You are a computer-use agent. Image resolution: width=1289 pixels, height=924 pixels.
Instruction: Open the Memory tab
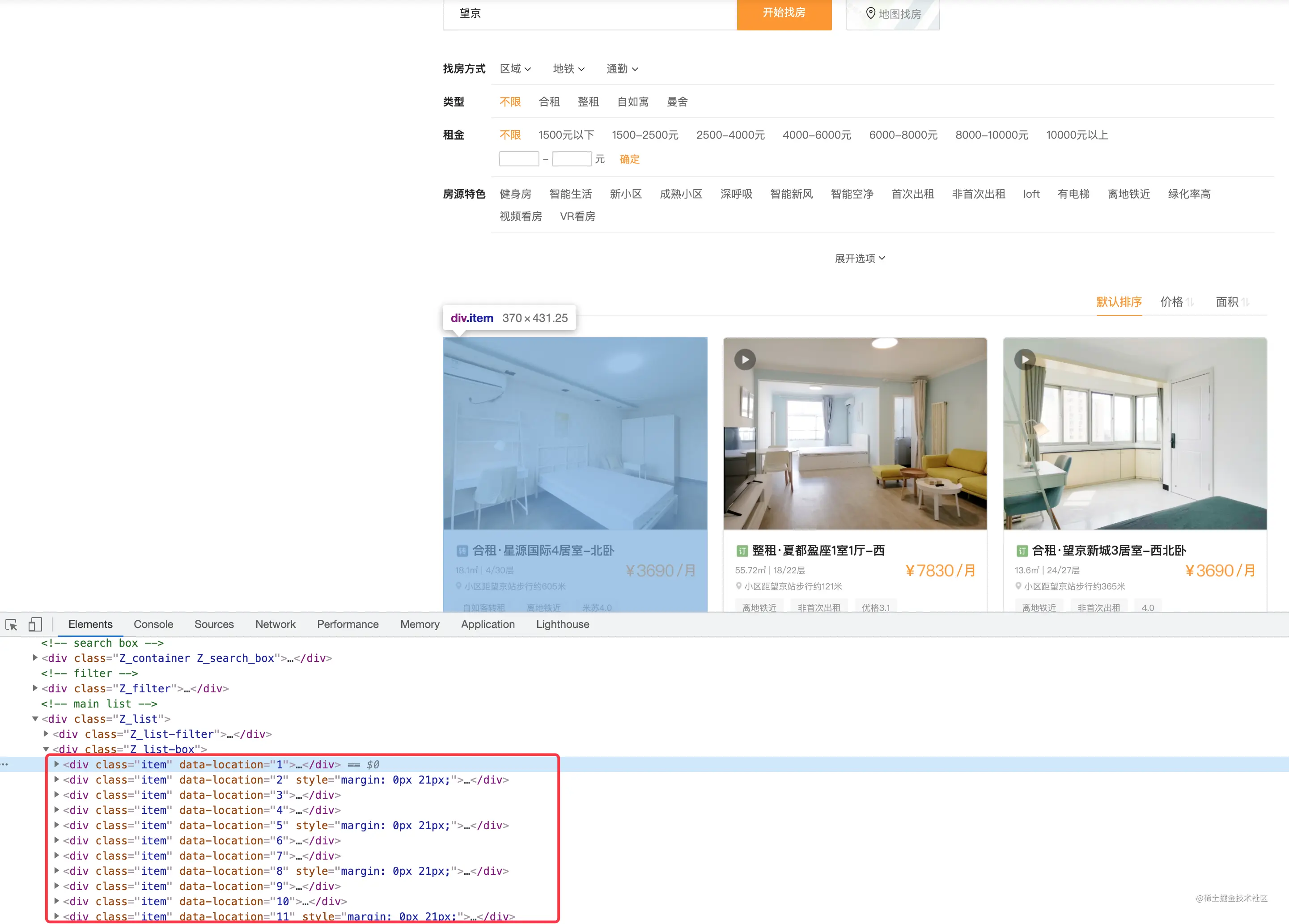click(420, 624)
